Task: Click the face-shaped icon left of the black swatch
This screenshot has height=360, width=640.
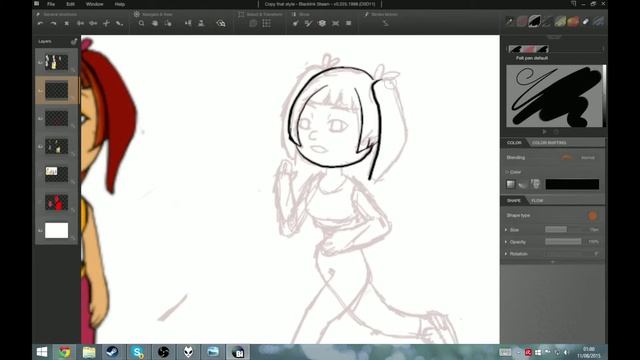Action: point(536,184)
